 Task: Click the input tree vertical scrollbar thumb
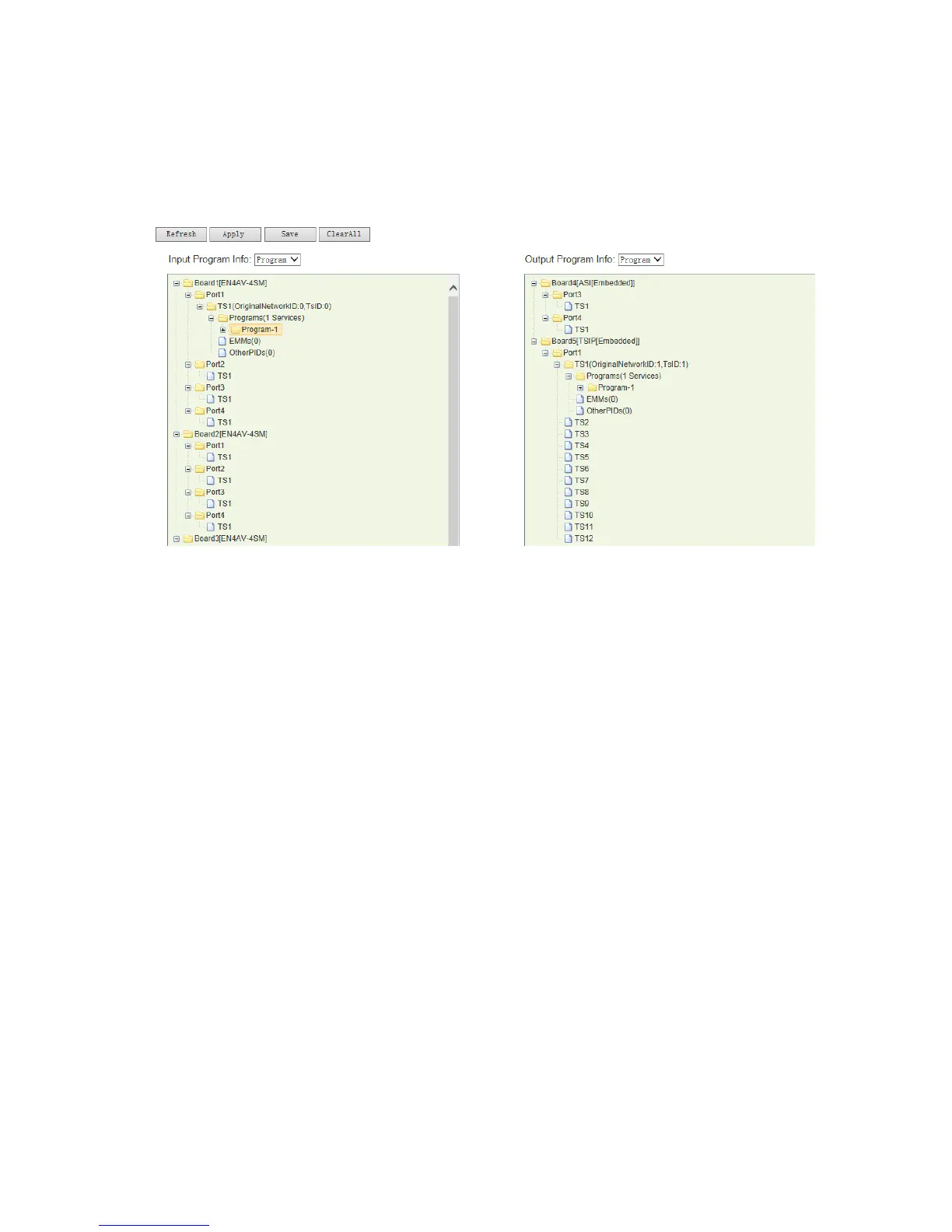tap(453, 420)
